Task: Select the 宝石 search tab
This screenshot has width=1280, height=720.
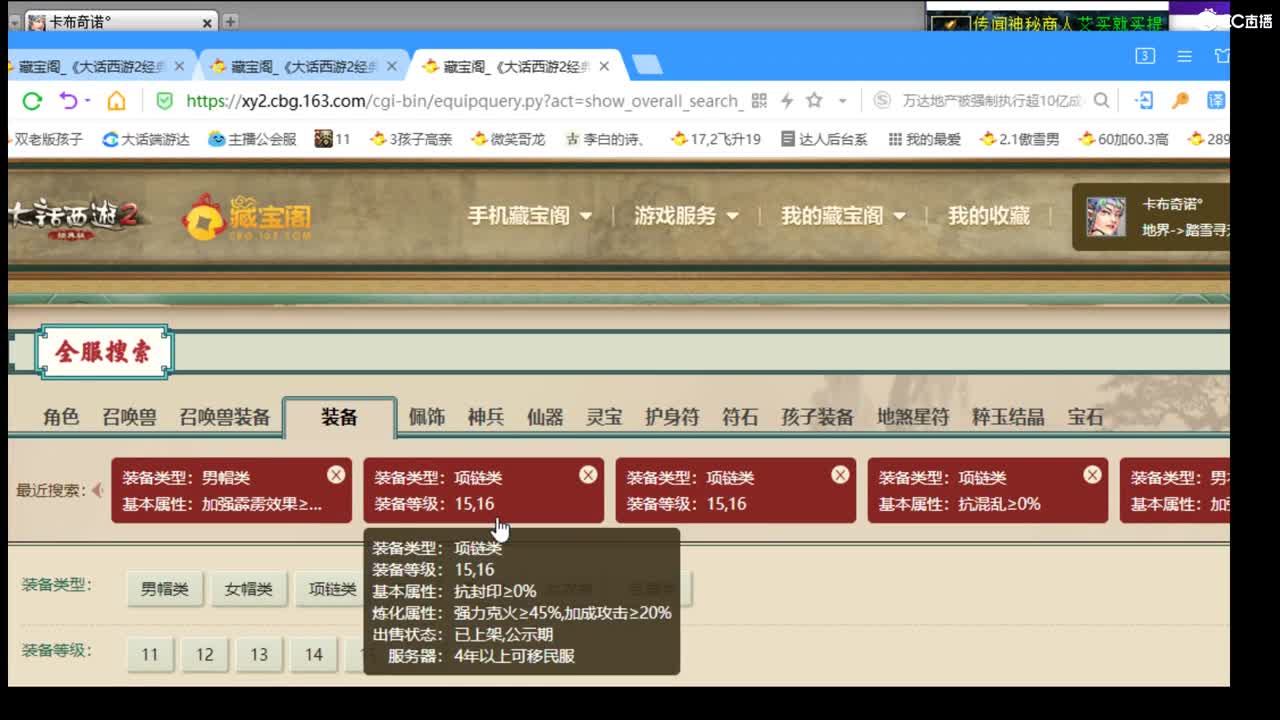Action: tap(1085, 417)
